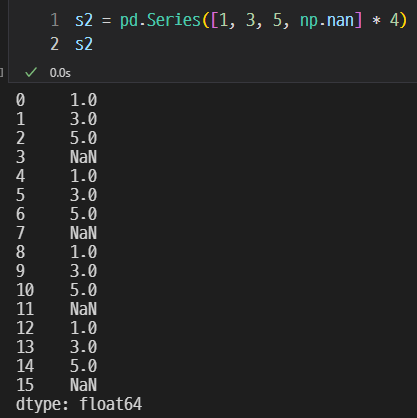
Task: Click output value 3.0 at index 13
Action: point(83,347)
